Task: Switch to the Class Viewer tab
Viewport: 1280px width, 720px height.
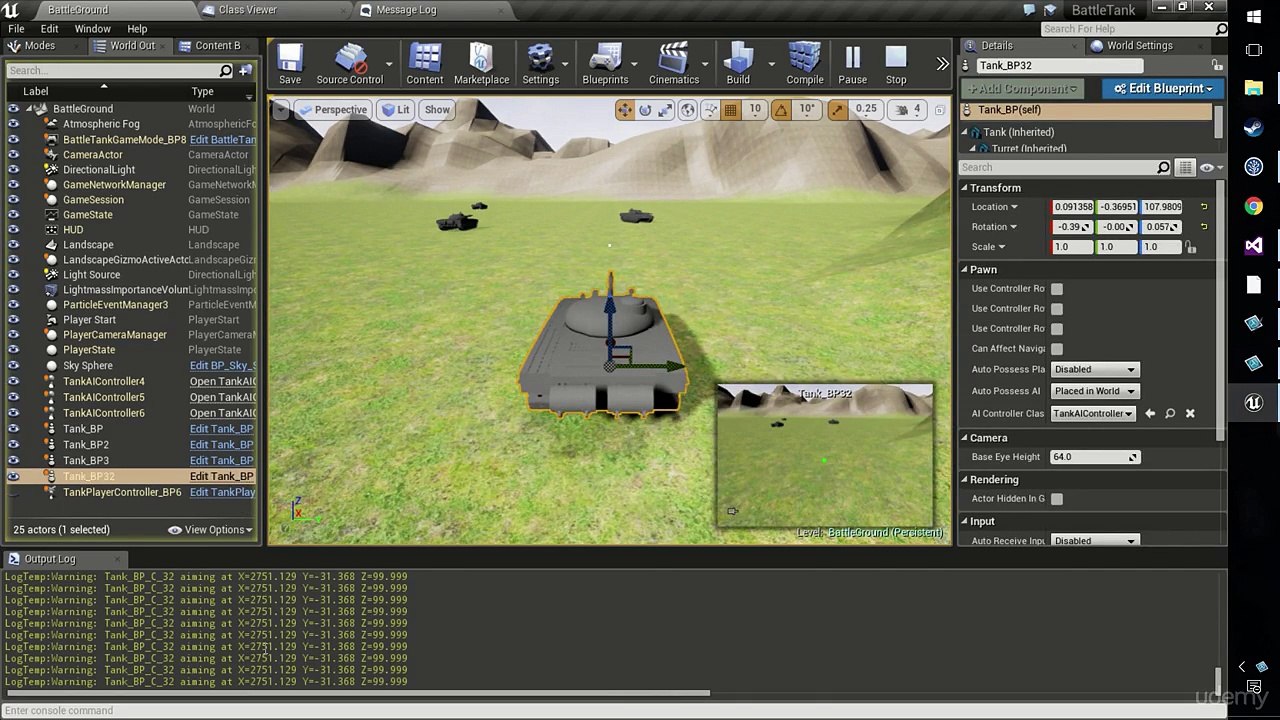Action: (247, 10)
